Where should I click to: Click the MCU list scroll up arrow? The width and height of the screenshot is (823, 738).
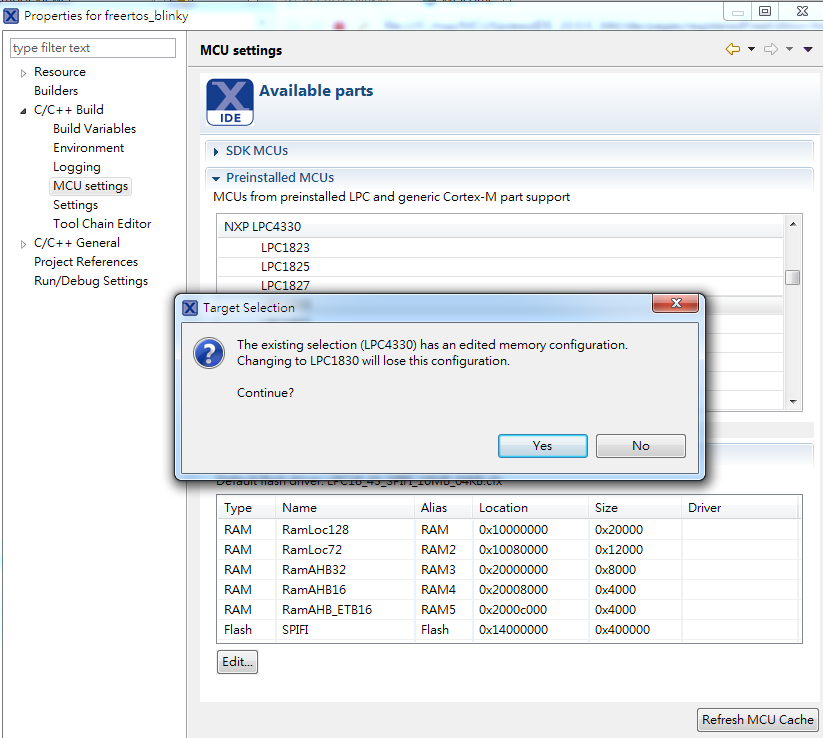click(793, 224)
